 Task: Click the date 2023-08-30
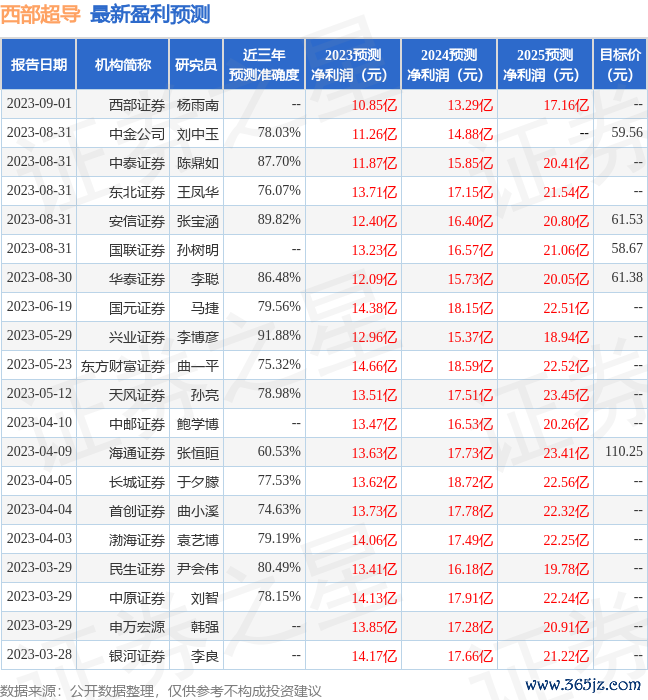point(39,277)
